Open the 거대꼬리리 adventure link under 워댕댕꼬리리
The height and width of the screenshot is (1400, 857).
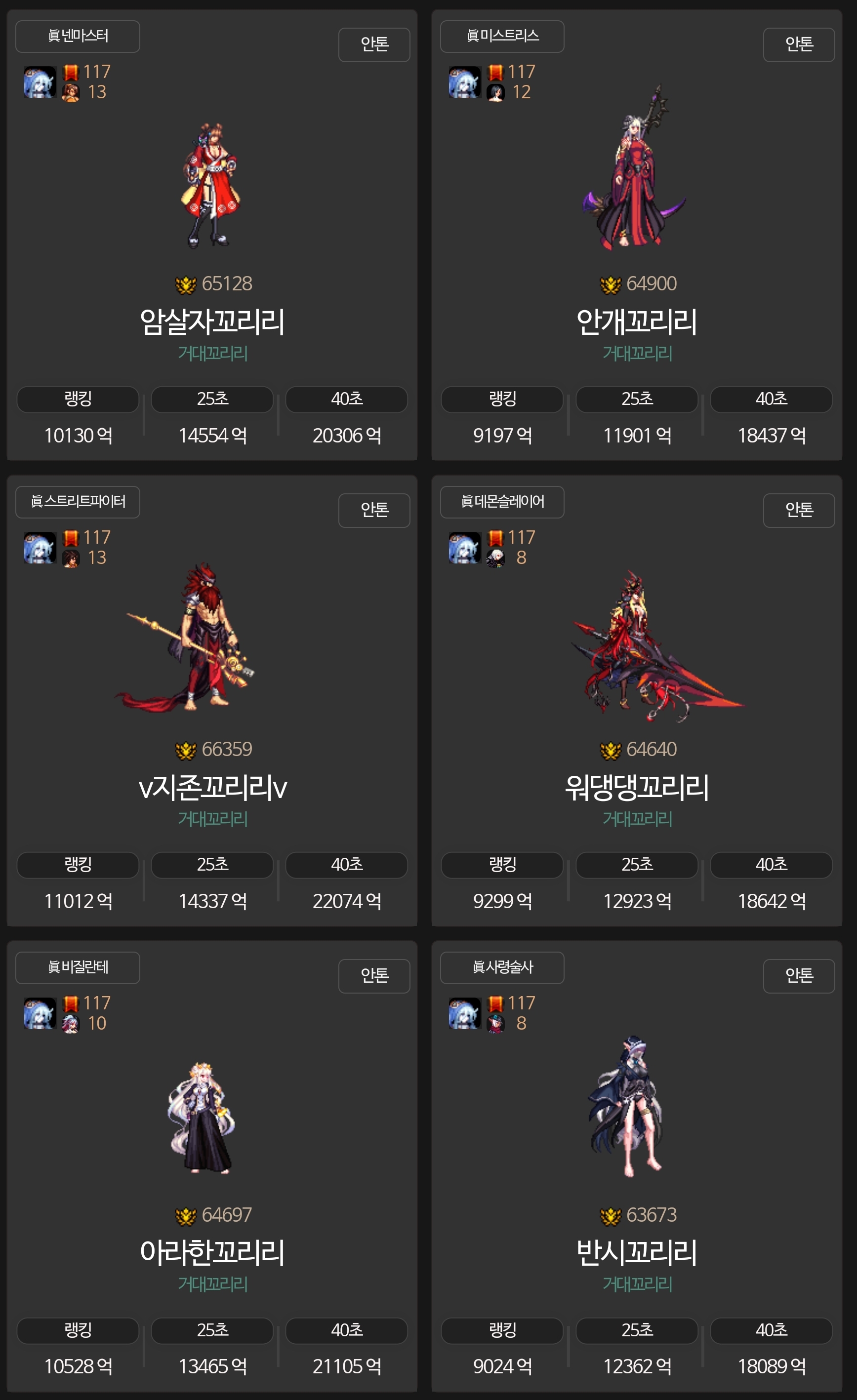pos(637,819)
